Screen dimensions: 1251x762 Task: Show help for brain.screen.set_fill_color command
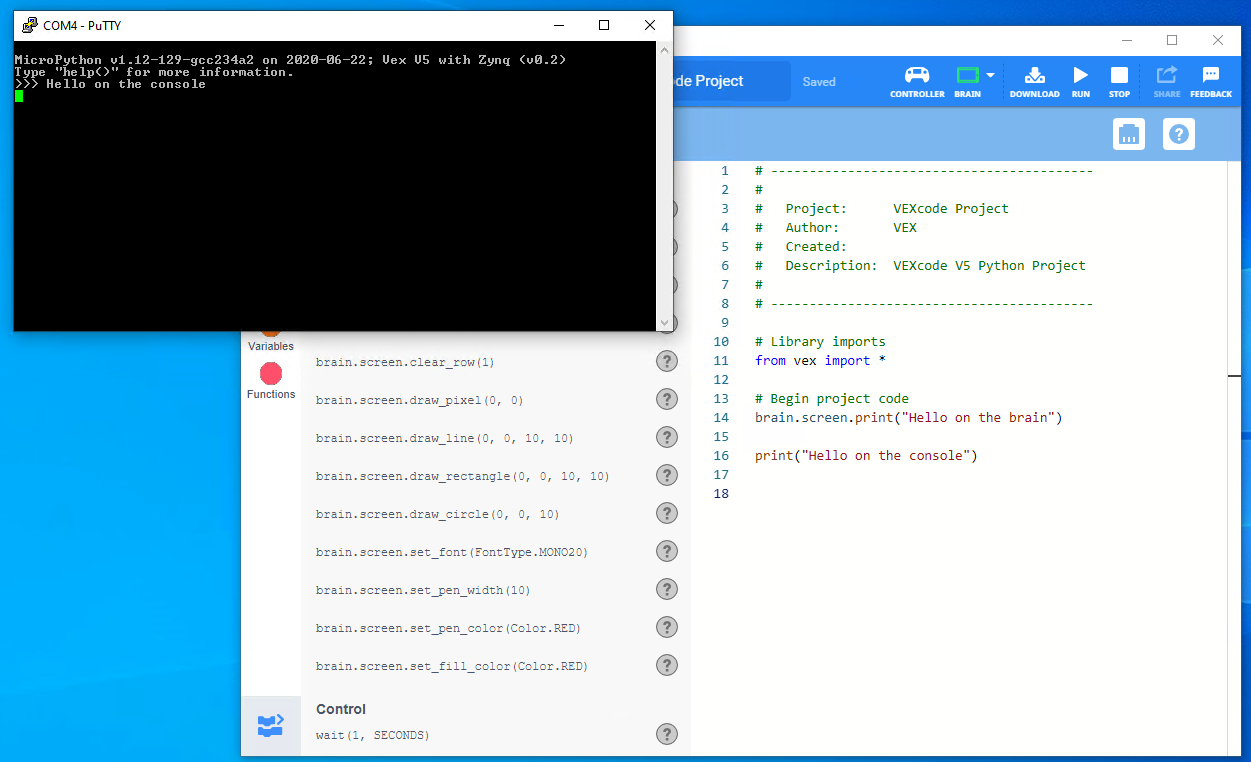coord(667,665)
